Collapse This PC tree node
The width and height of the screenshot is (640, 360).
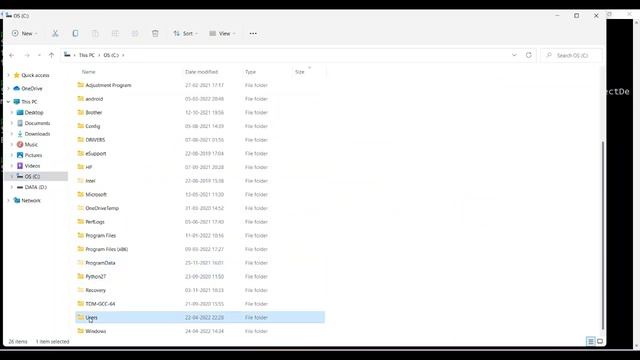point(9,102)
